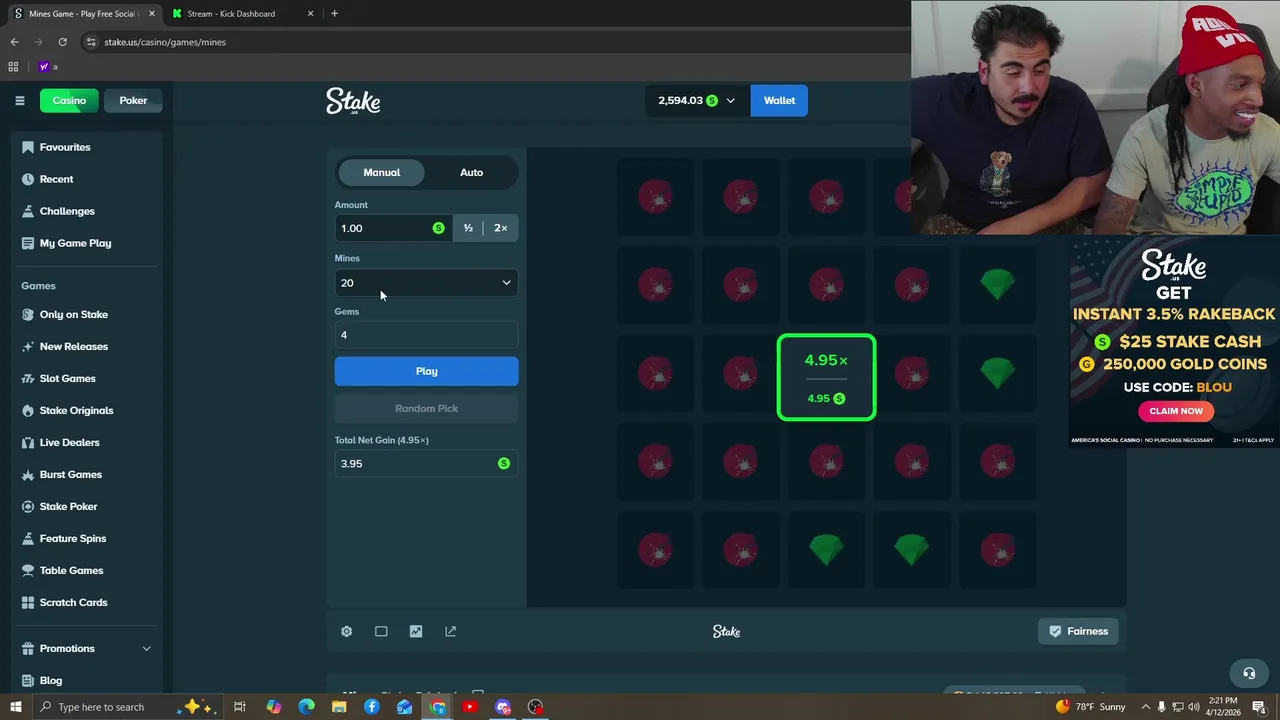Double the bet amount with 2×
This screenshot has width=1280, height=720.
pyautogui.click(x=501, y=228)
